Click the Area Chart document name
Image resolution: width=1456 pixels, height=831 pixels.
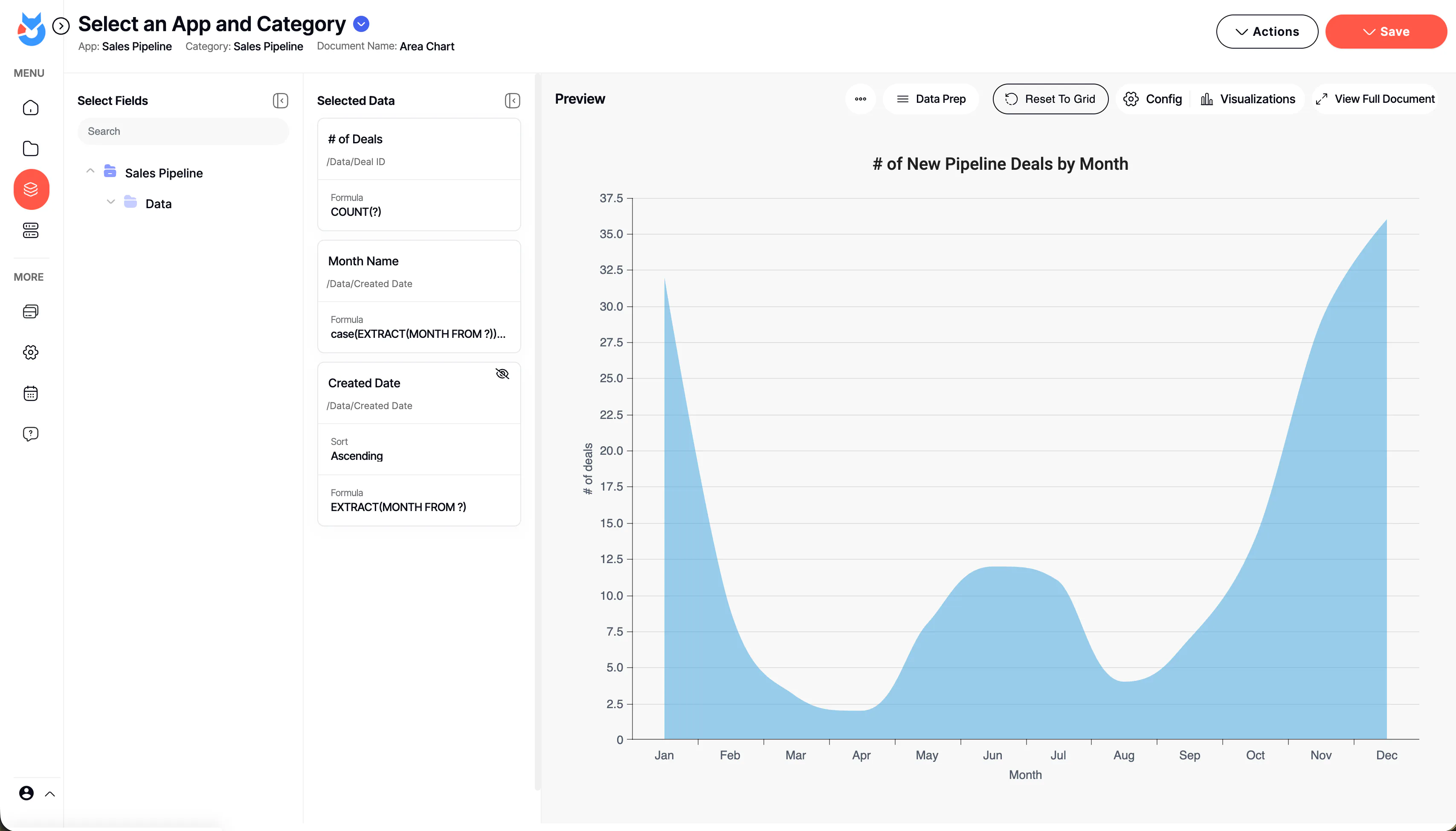coord(427,46)
